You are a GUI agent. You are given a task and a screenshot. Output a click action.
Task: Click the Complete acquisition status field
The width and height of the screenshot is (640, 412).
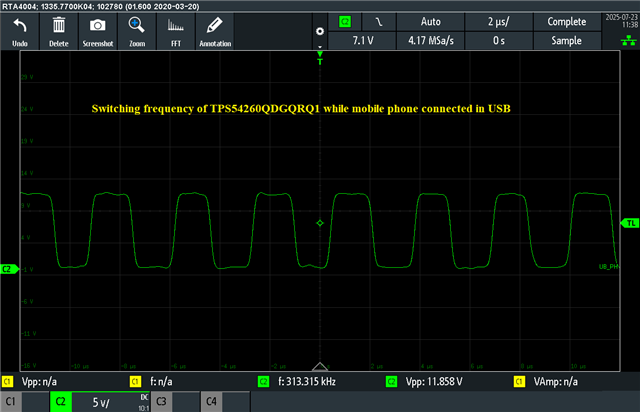(x=567, y=22)
